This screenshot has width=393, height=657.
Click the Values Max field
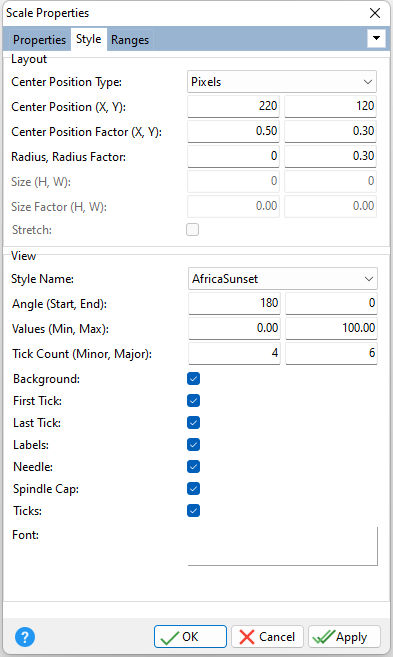331,328
